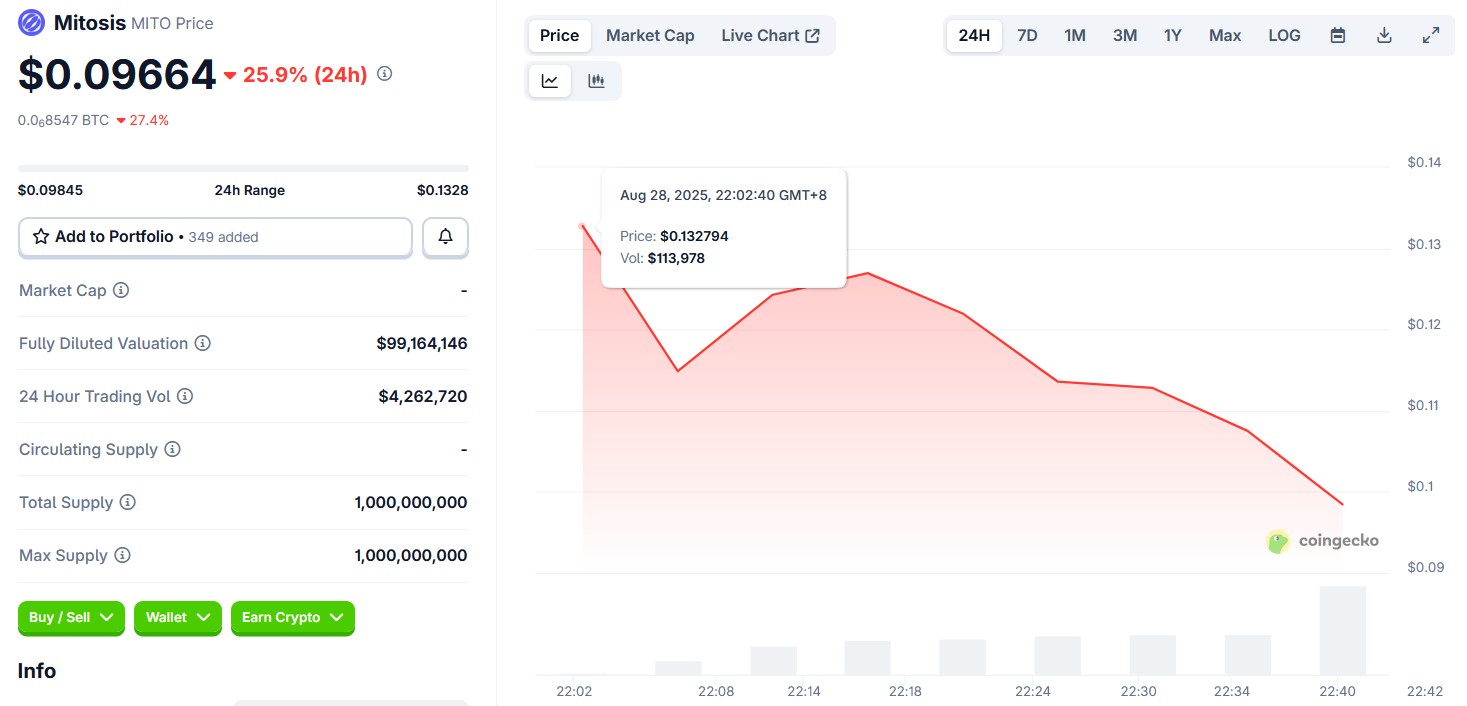
Task: Click info icon next to Circulating Supply
Action: (173, 449)
